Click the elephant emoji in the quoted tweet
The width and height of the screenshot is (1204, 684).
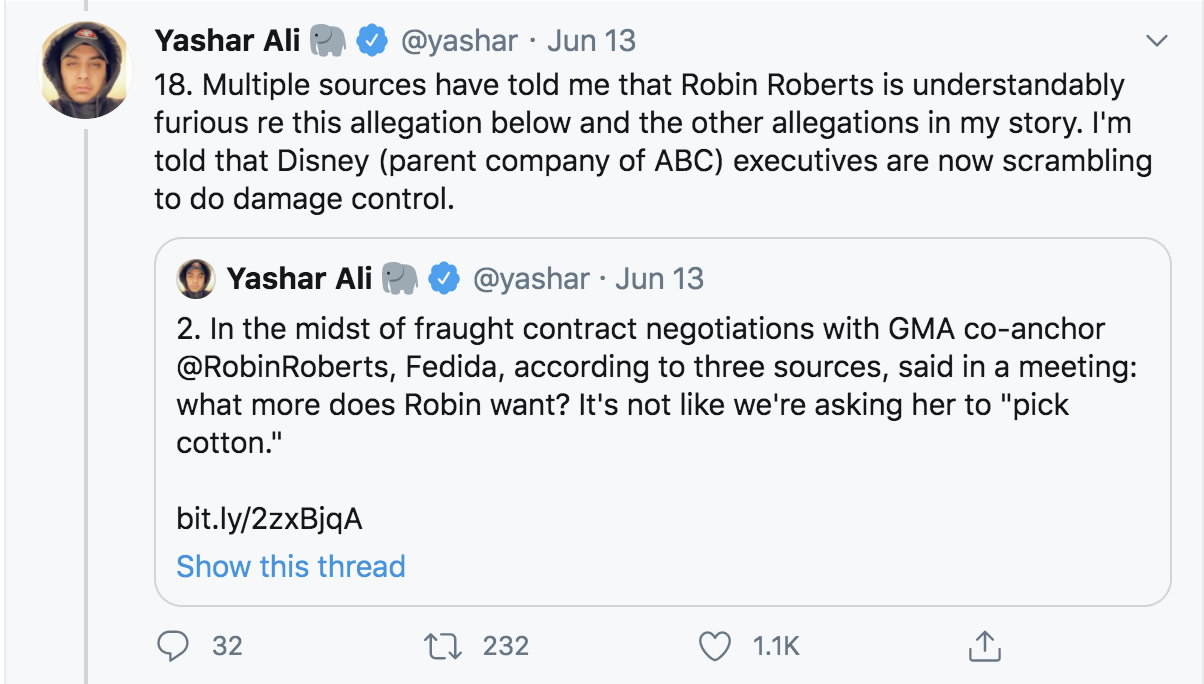click(x=400, y=279)
